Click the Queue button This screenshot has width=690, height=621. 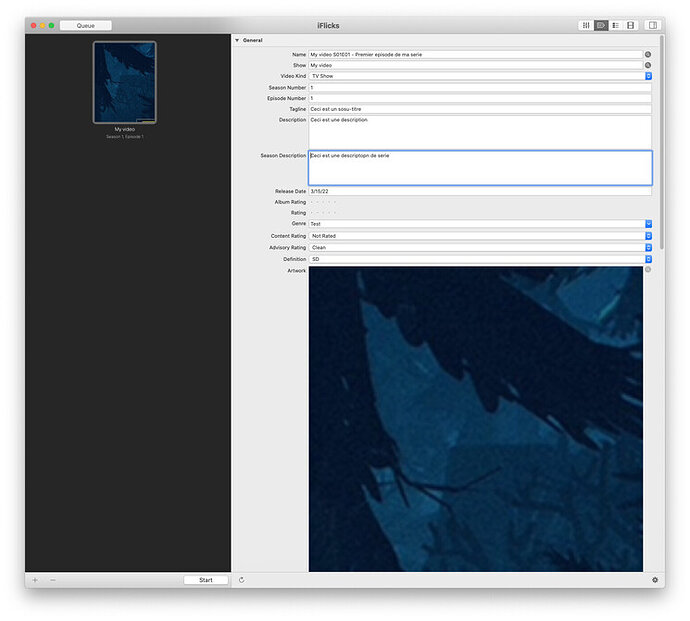pos(86,25)
